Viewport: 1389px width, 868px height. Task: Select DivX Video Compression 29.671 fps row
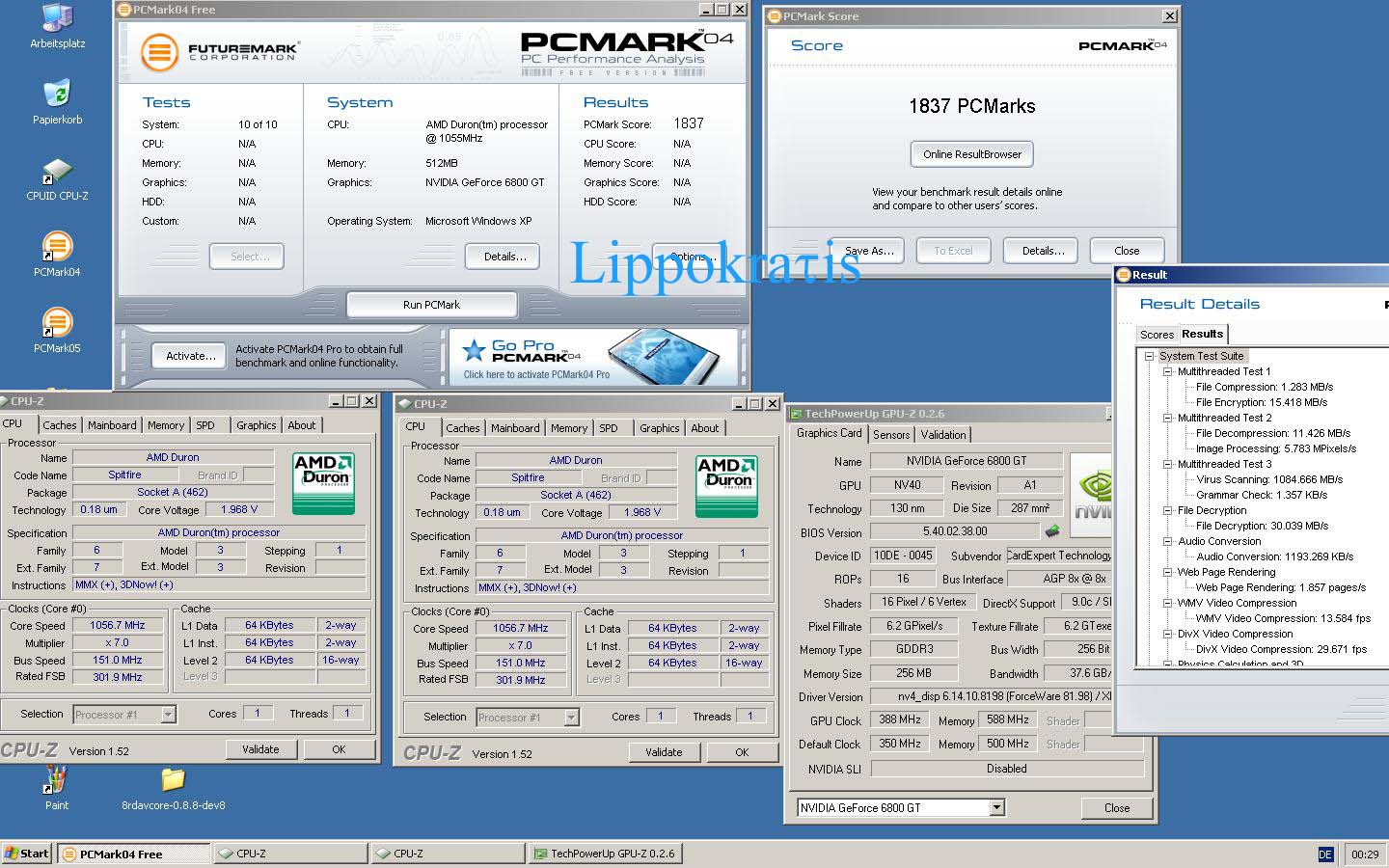(x=1281, y=649)
